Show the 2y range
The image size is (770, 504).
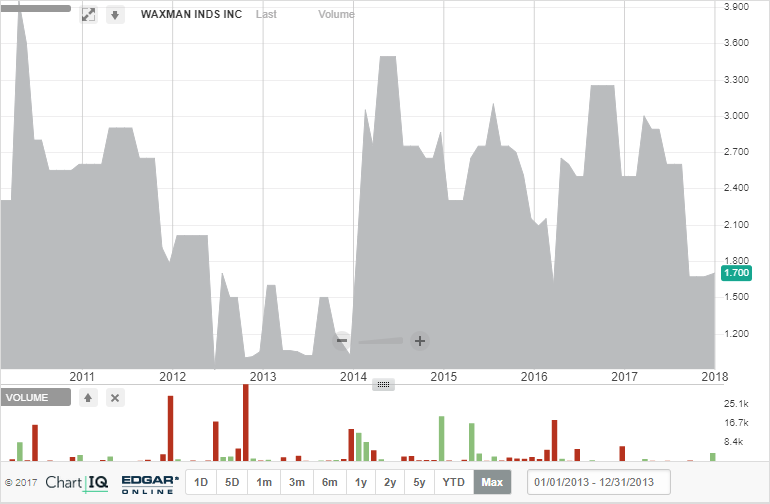[x=390, y=482]
